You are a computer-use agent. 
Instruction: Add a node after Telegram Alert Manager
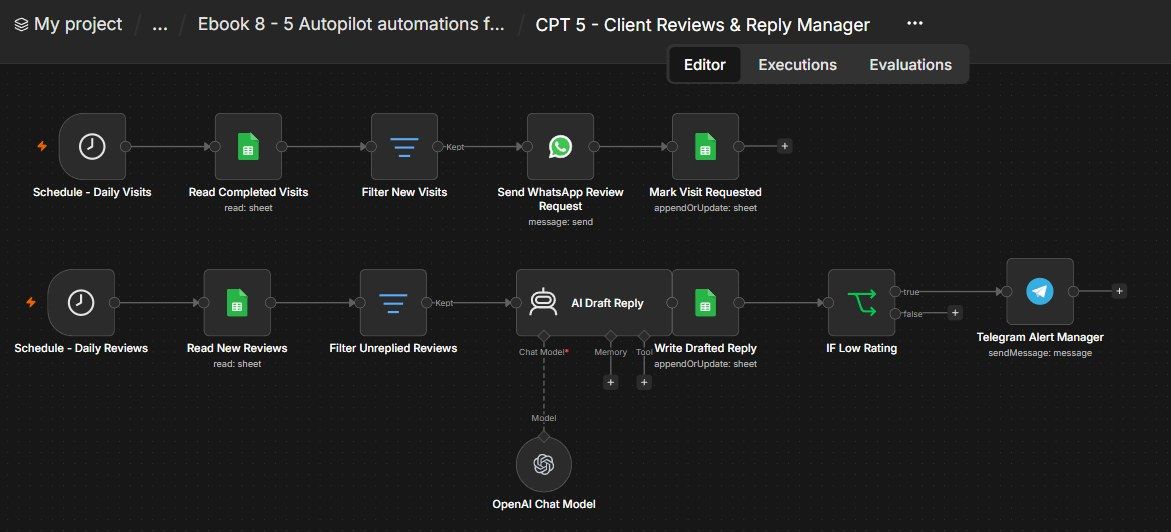(1119, 291)
